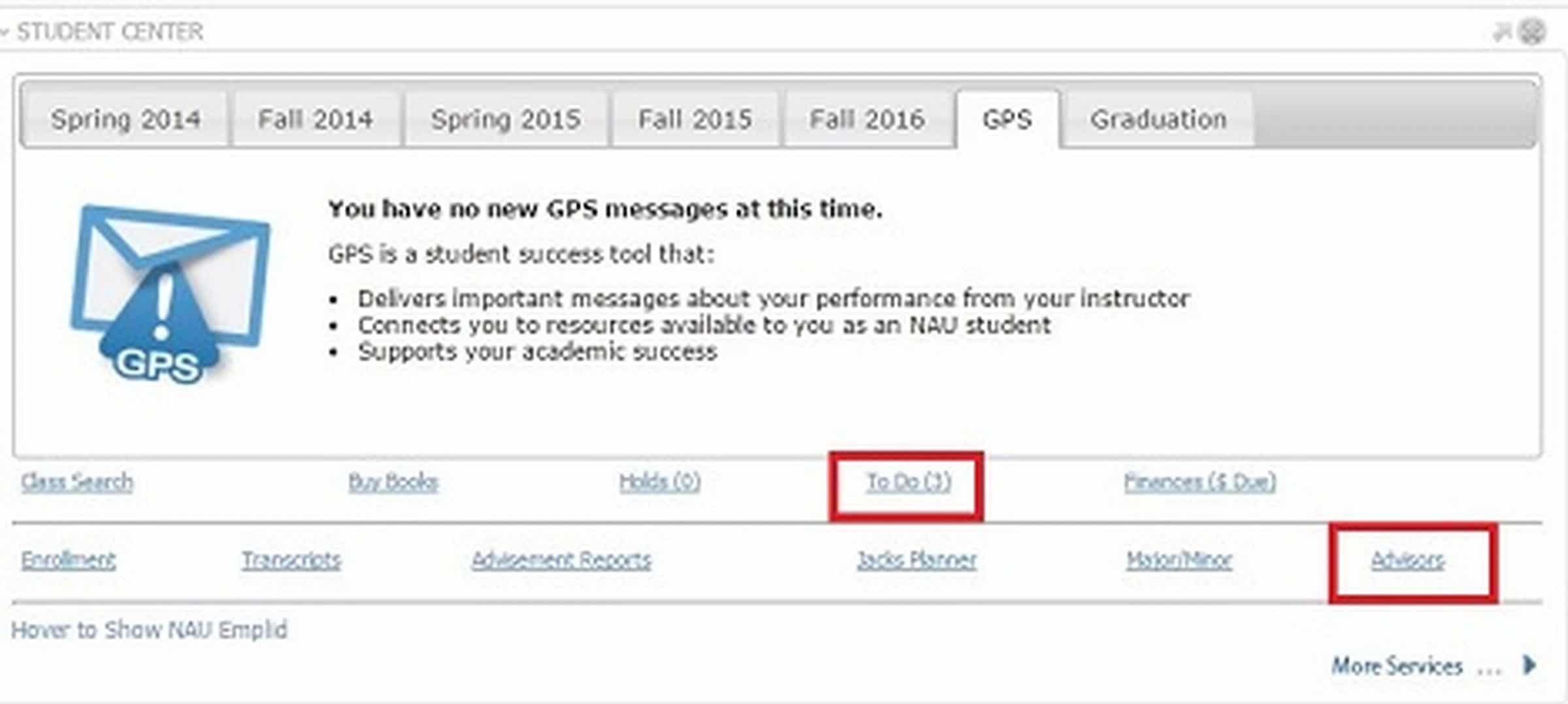Switch to the Fall 2015 tab
1568x704 pixels.
(695, 120)
